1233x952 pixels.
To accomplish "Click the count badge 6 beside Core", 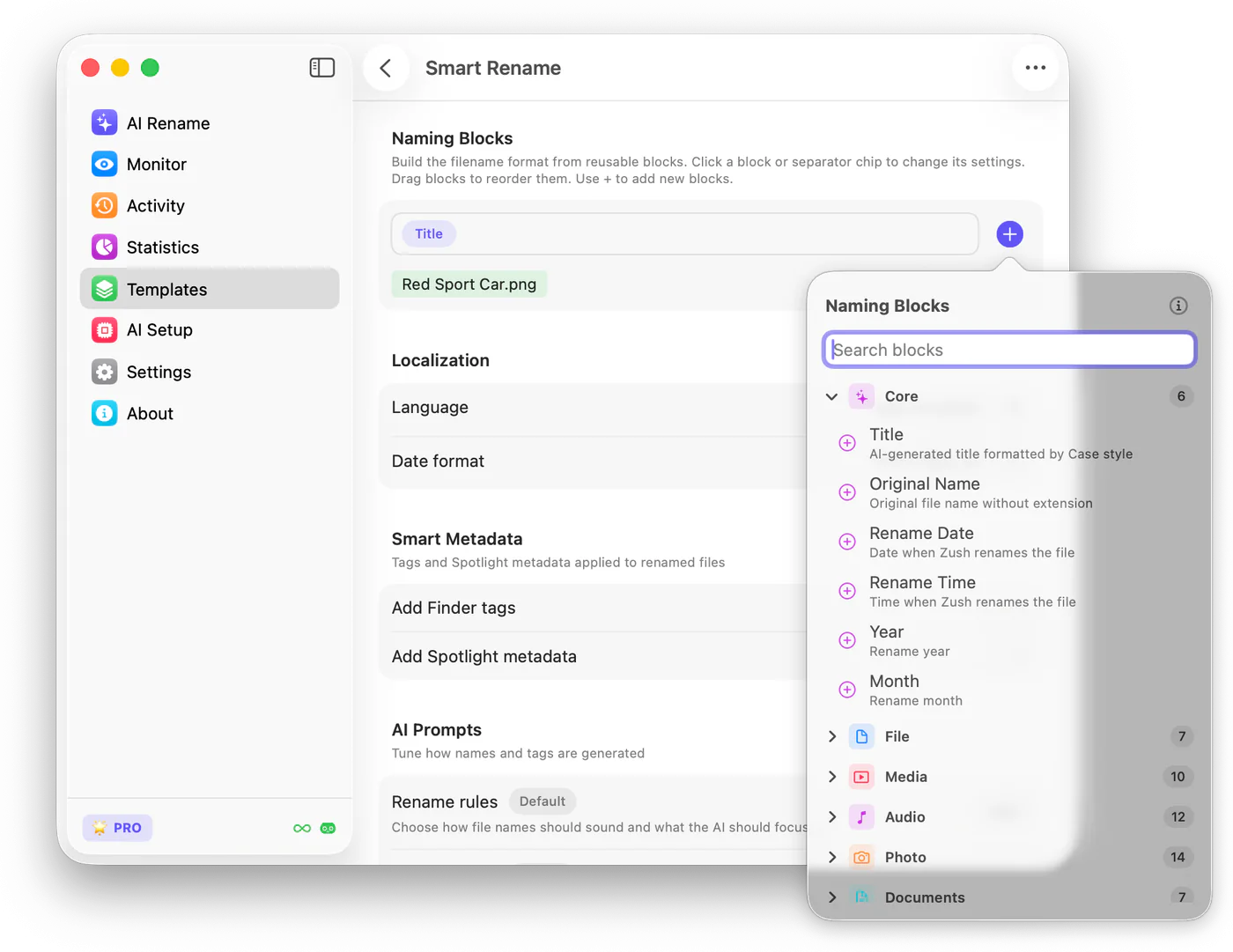I will pos(1181,396).
